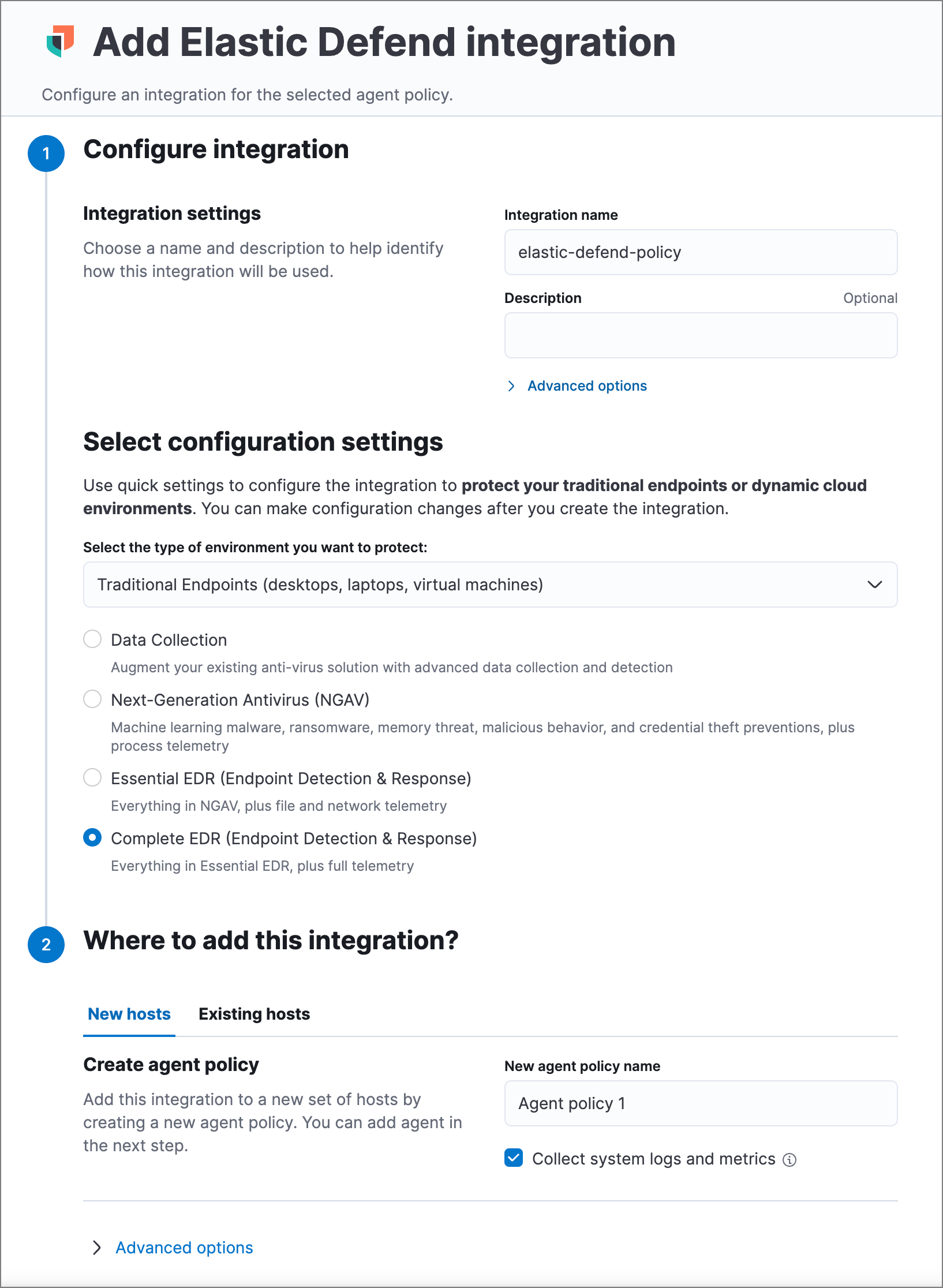Image resolution: width=943 pixels, height=1288 pixels.
Task: Expand Advanced options under integration settings
Action: coord(586,385)
